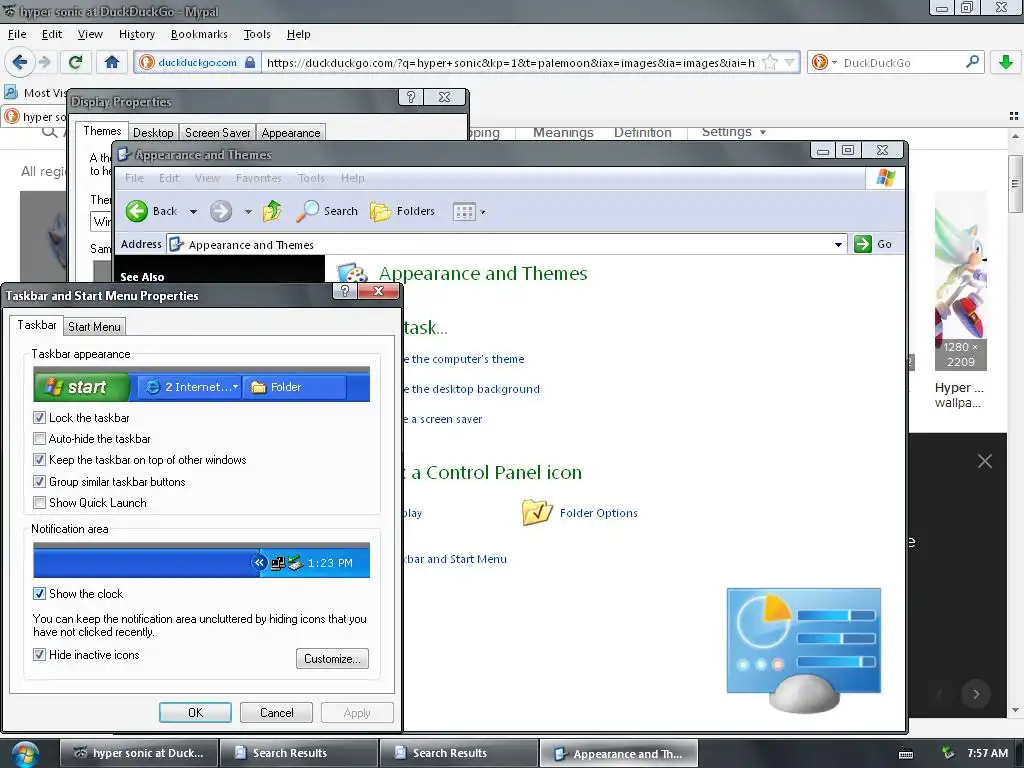Click the lock icon in address bar
The image size is (1024, 768).
tap(249, 62)
